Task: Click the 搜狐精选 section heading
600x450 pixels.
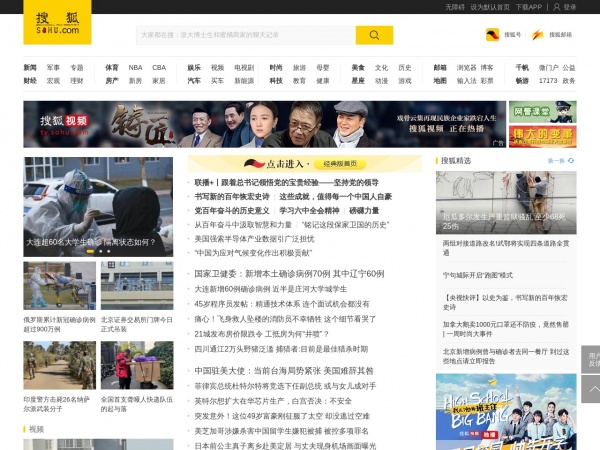Action: pos(456,161)
